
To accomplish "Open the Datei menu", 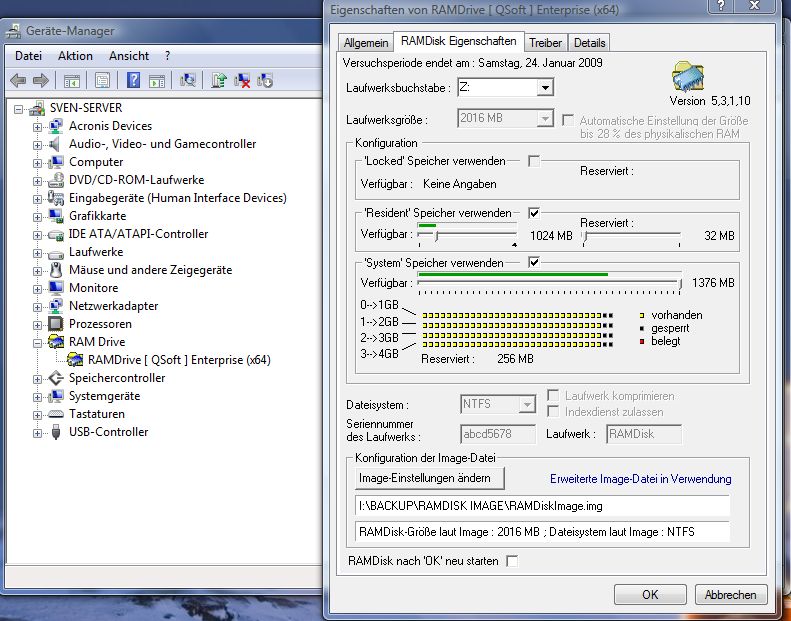I will click(x=28, y=55).
